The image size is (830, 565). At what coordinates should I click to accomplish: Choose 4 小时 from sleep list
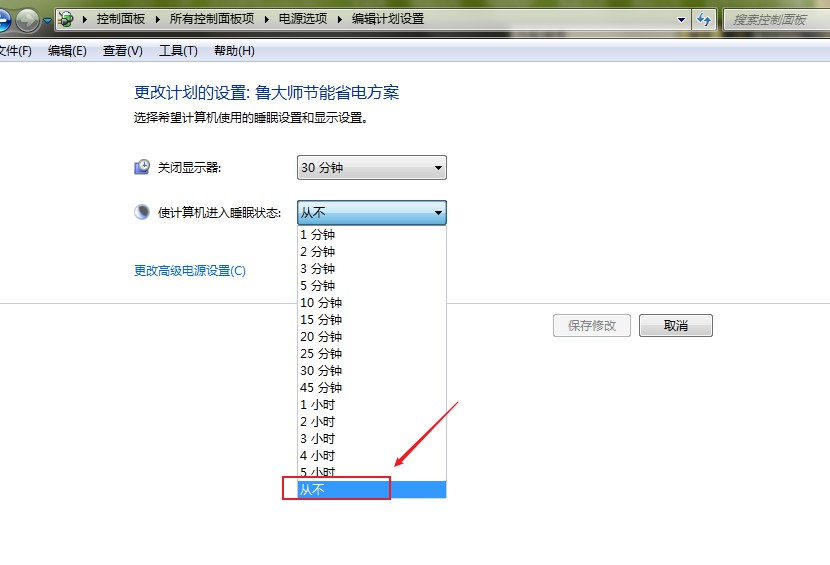tap(372, 455)
